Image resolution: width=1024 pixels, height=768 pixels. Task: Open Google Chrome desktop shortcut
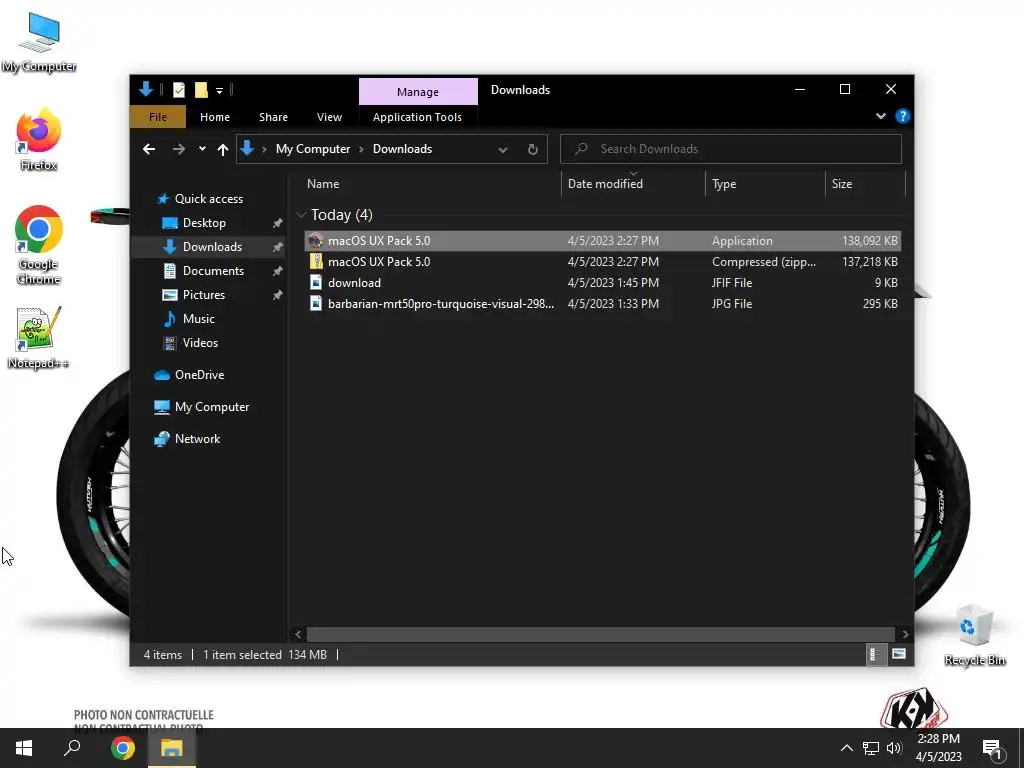point(39,245)
